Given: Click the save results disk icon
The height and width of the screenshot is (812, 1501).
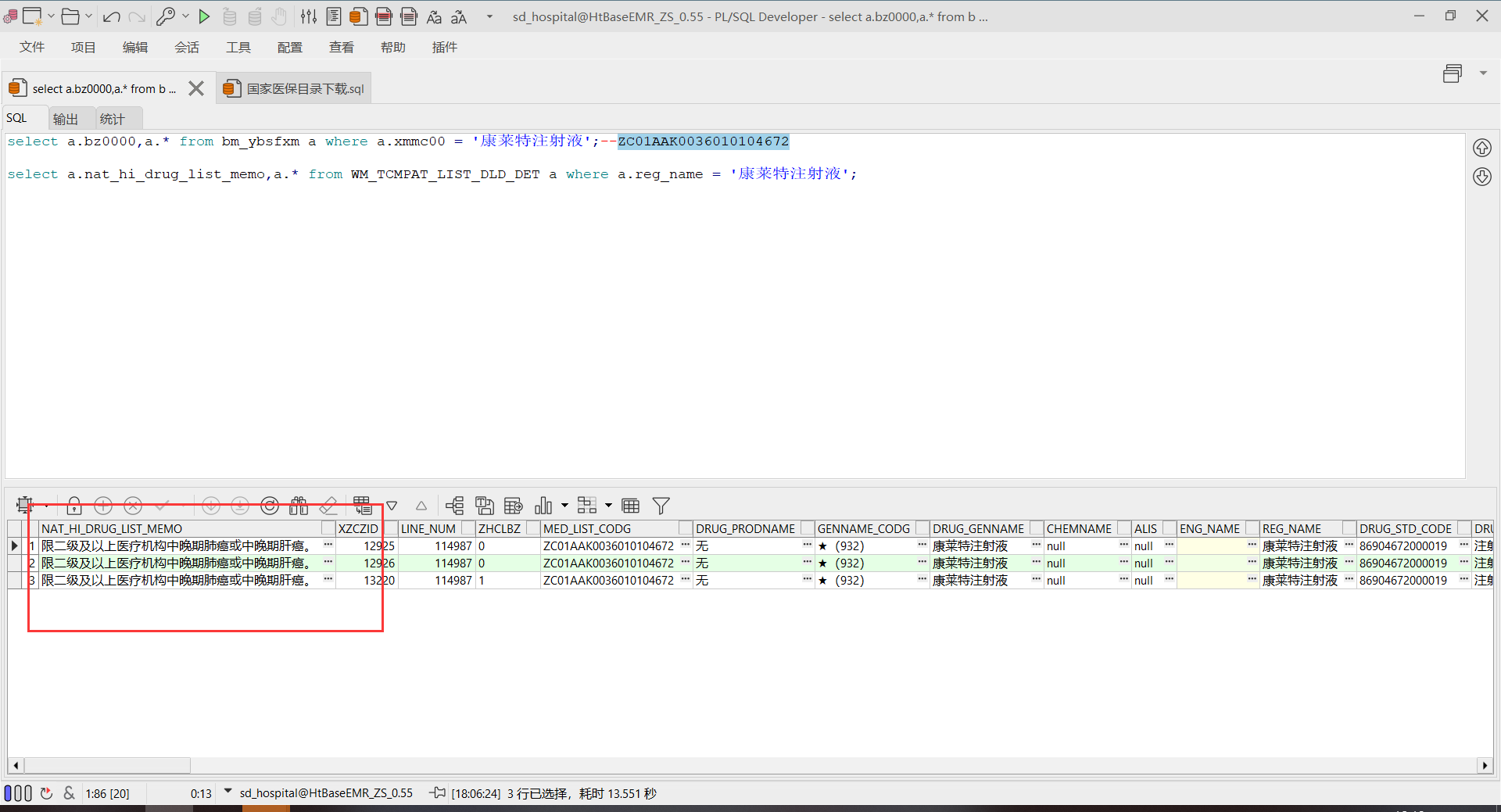Looking at the screenshot, I should [x=485, y=506].
